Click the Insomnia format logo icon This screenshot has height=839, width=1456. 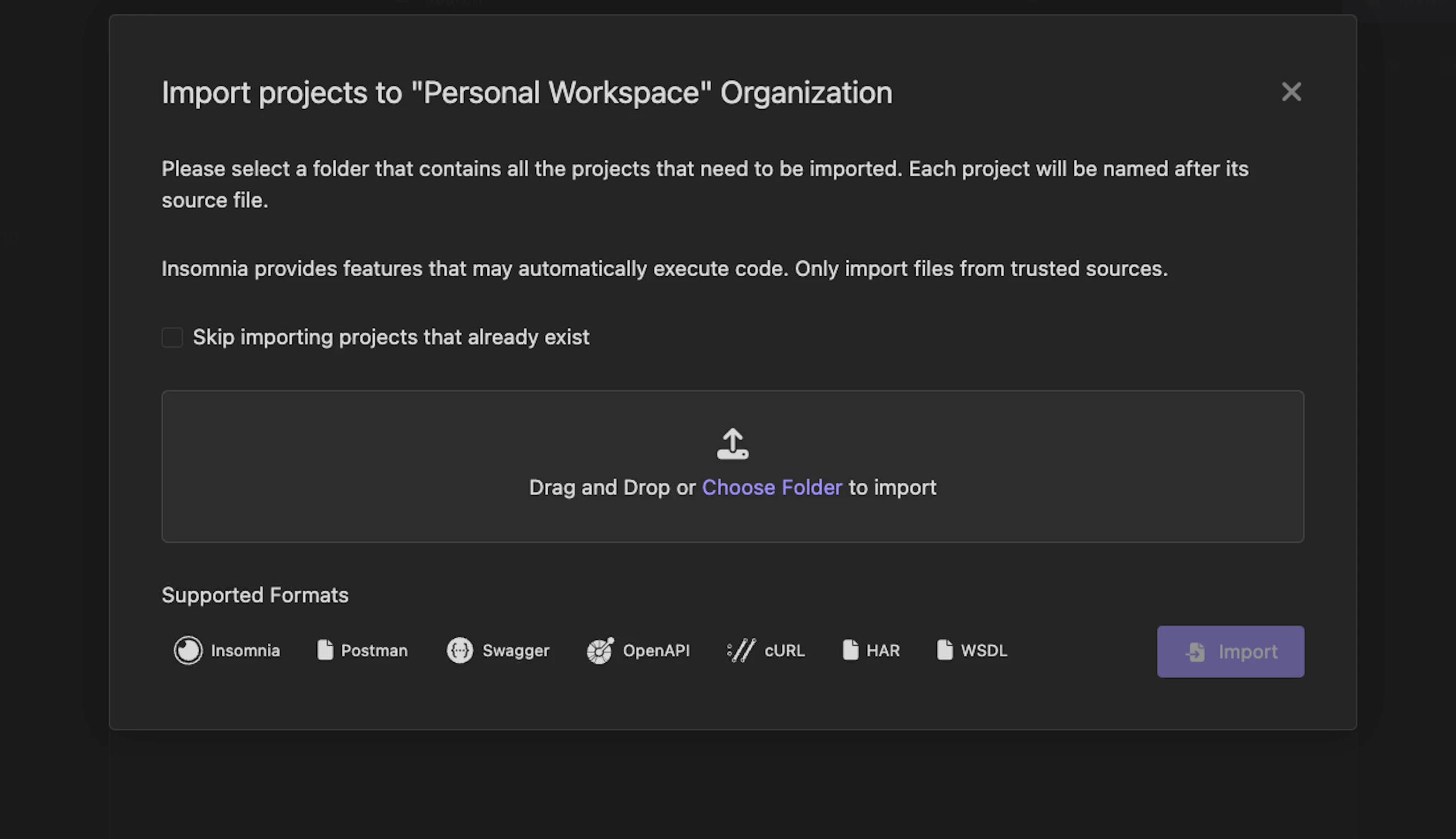(188, 651)
